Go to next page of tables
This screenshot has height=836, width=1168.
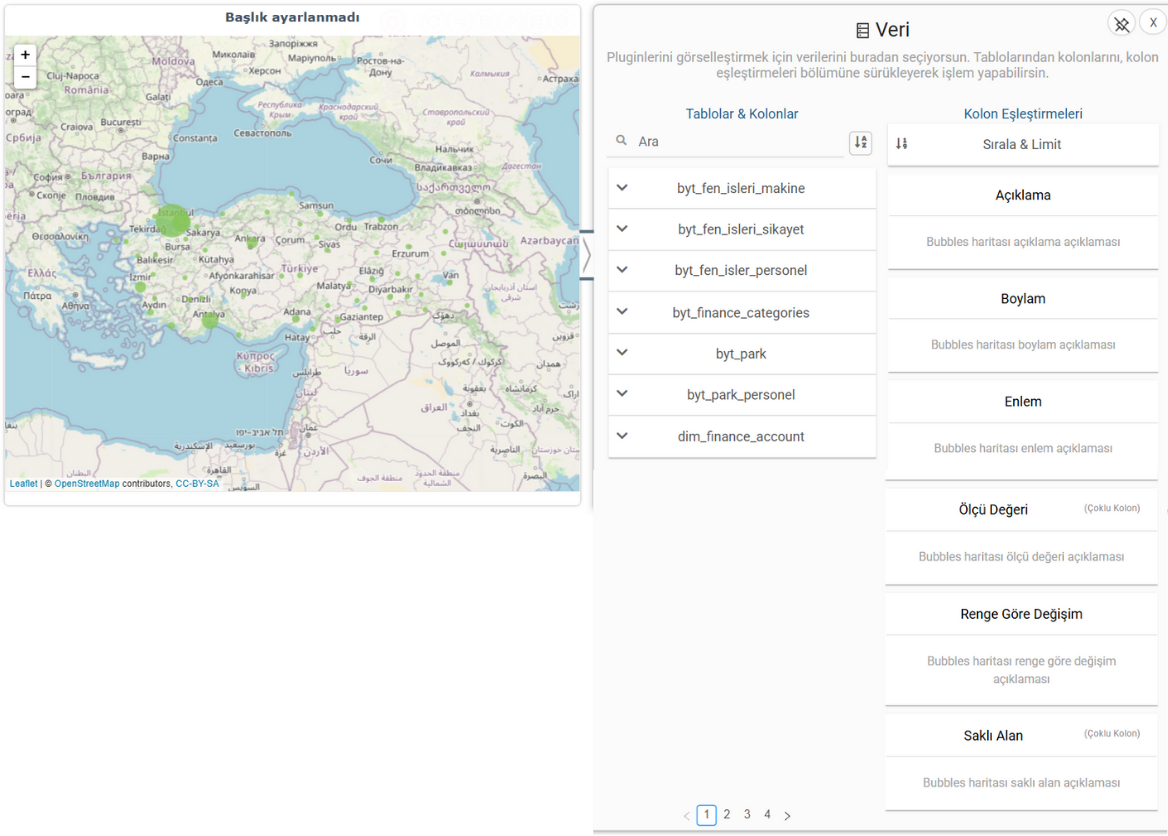pyautogui.click(x=787, y=816)
